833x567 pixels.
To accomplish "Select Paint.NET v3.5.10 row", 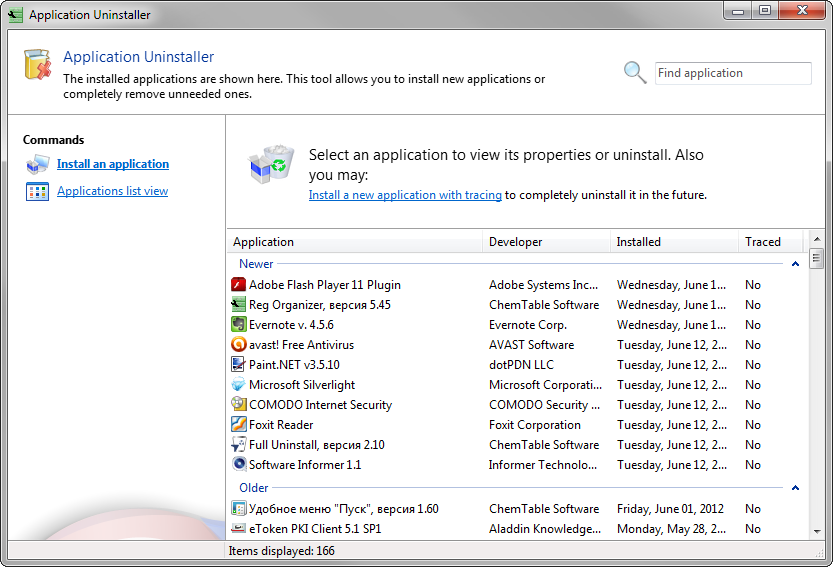I will tap(517, 365).
